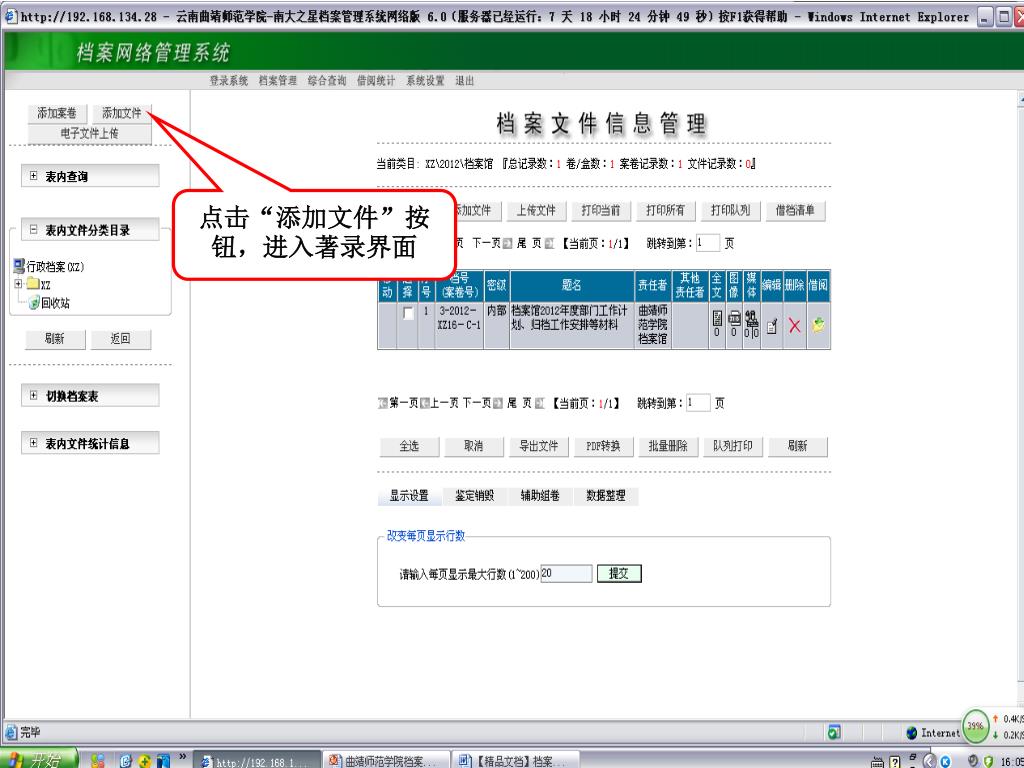Click the sidebar 添加文件 button
This screenshot has height=768, width=1024.
(x=121, y=113)
